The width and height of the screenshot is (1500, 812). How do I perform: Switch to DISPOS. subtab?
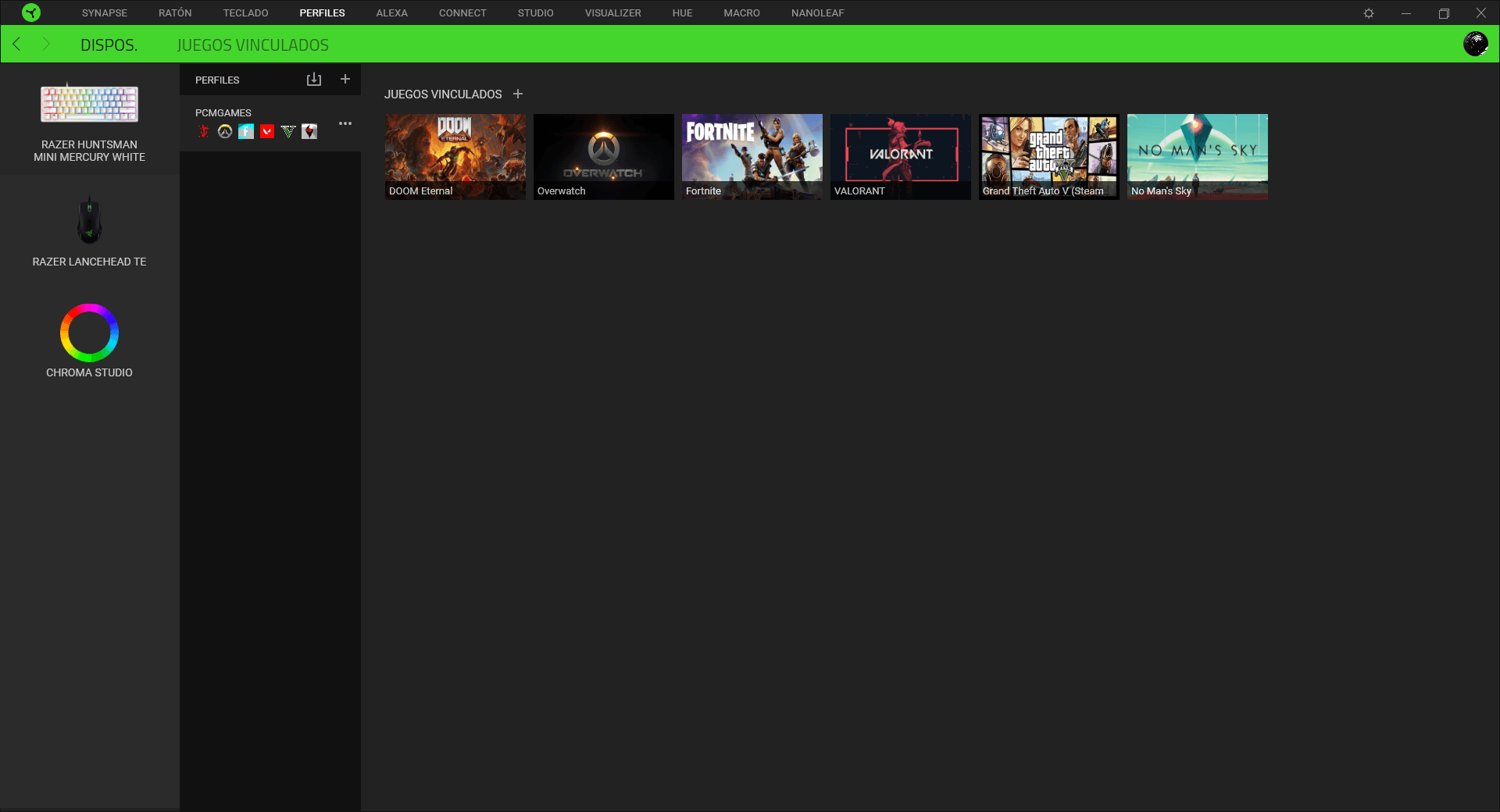109,45
